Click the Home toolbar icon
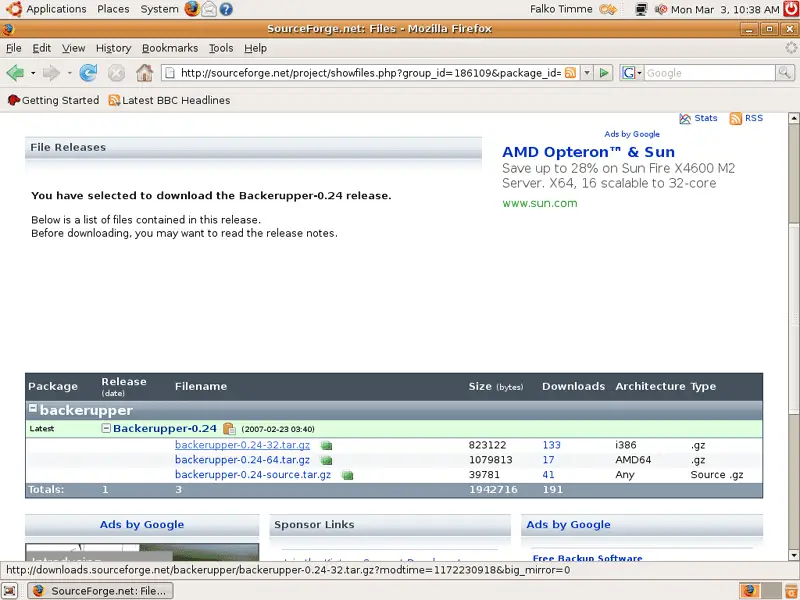 [x=144, y=73]
